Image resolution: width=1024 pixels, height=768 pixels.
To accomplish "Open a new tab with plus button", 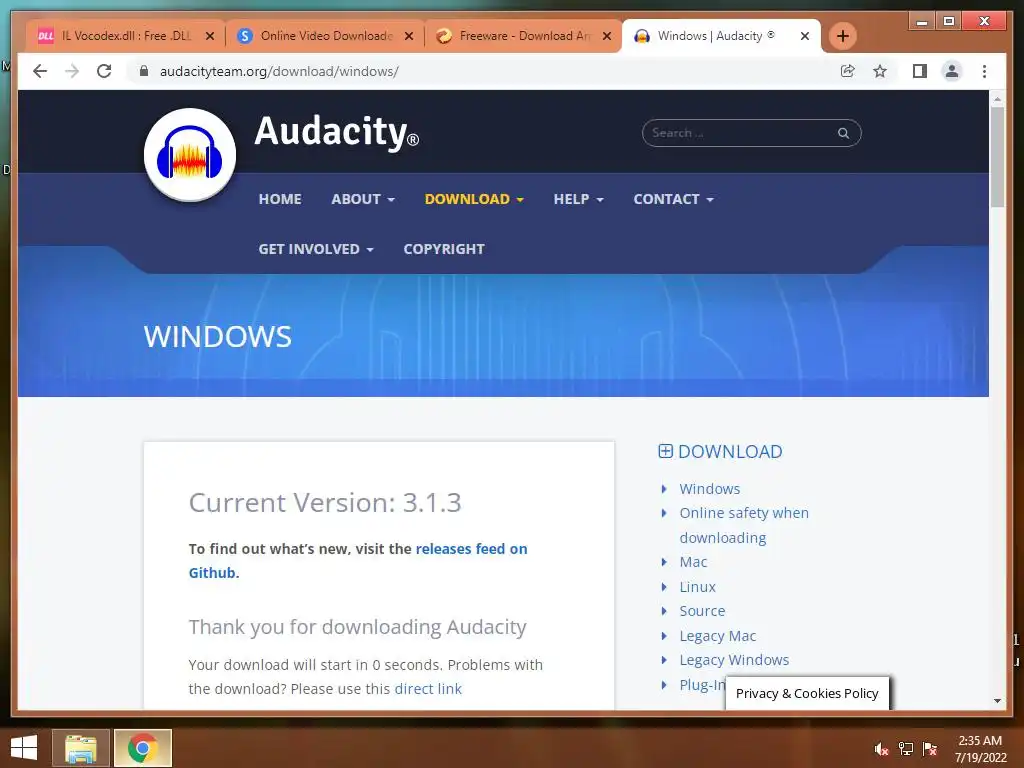I will (842, 36).
